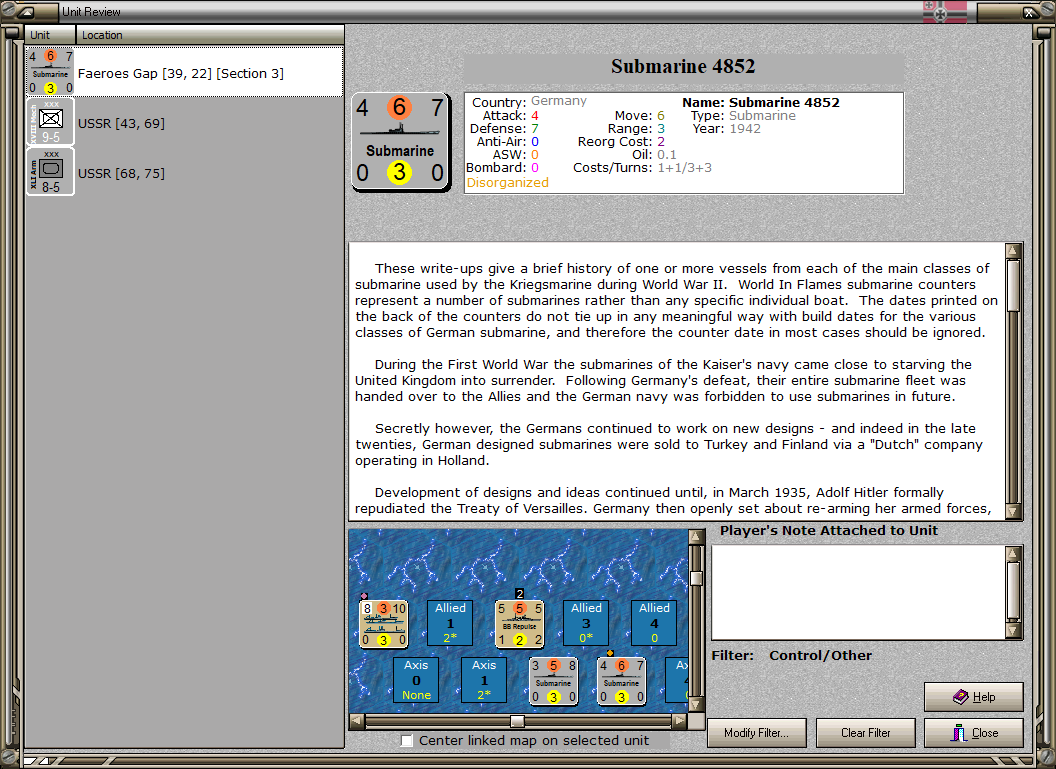
Task: Click the Submarine 3-5-8 counter on the map
Action: pyautogui.click(x=554, y=681)
